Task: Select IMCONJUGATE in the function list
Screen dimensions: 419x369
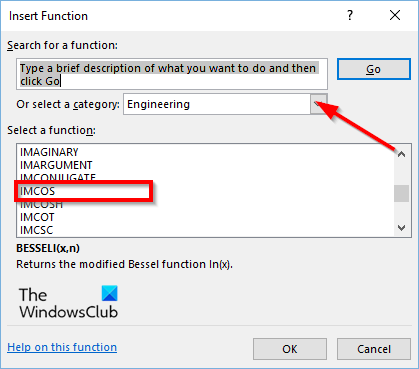Action: (x=58, y=177)
